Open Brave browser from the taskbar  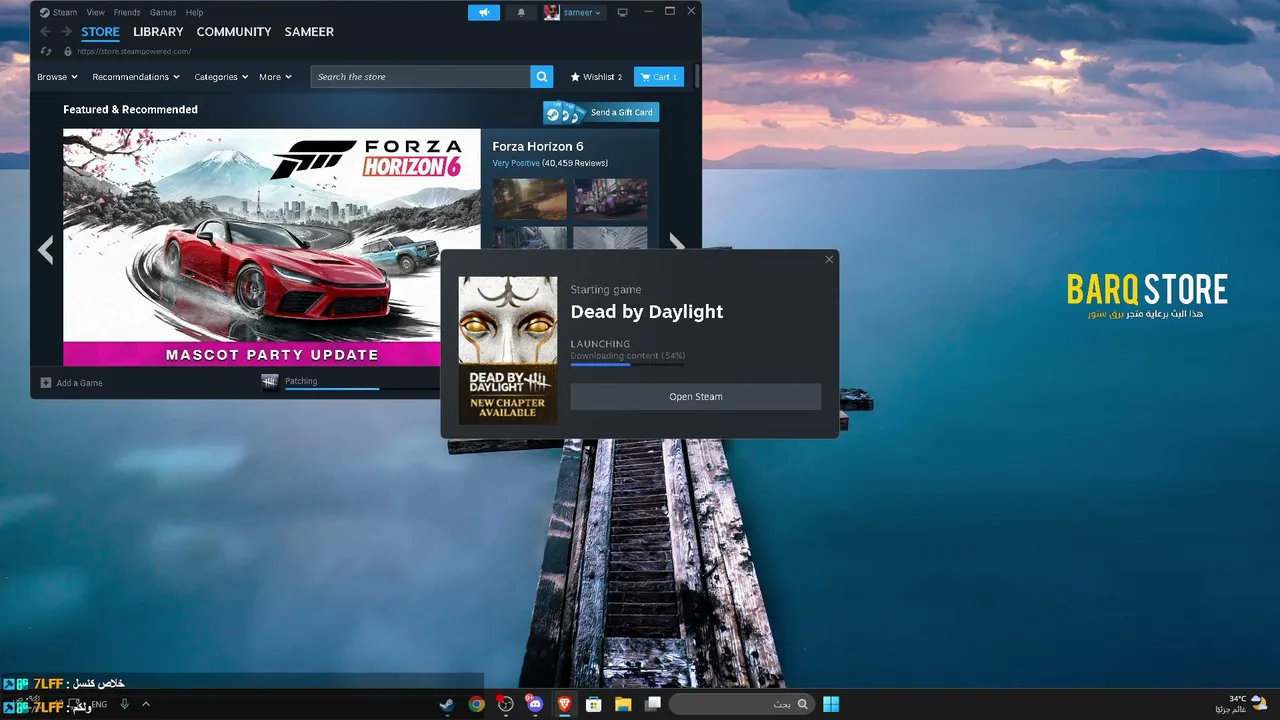coord(564,704)
